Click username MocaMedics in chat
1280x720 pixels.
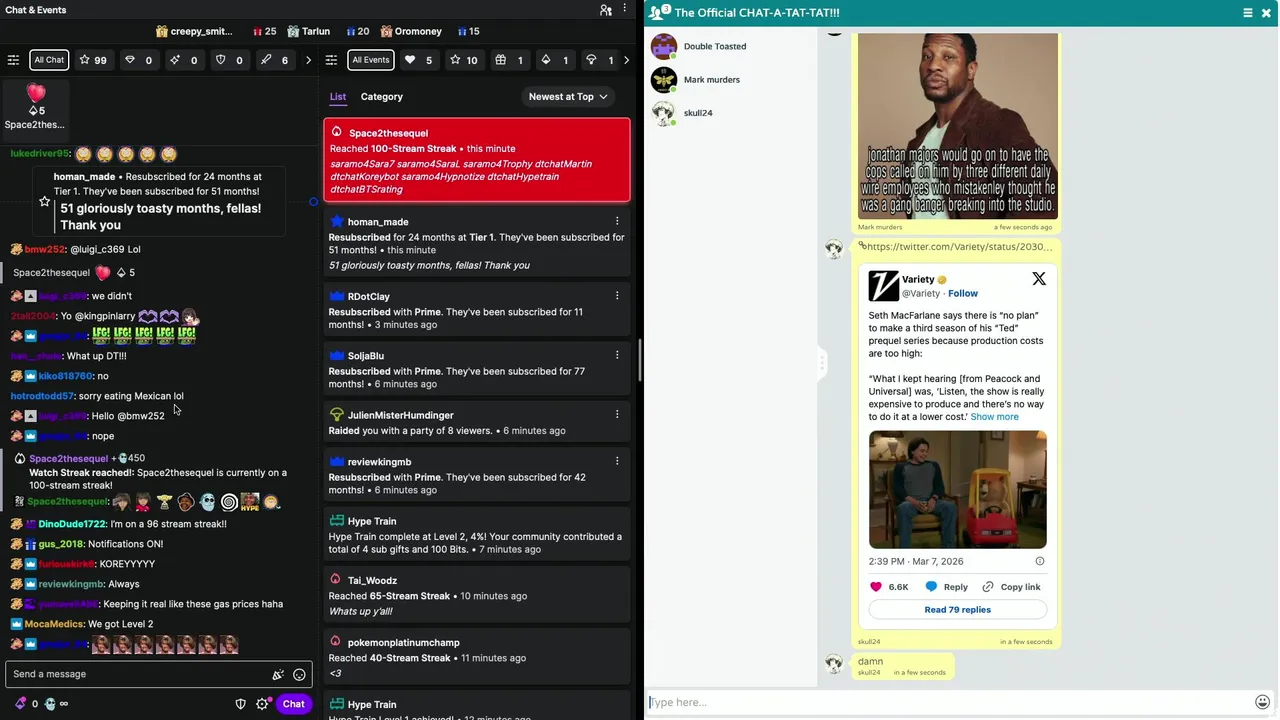click(55, 624)
